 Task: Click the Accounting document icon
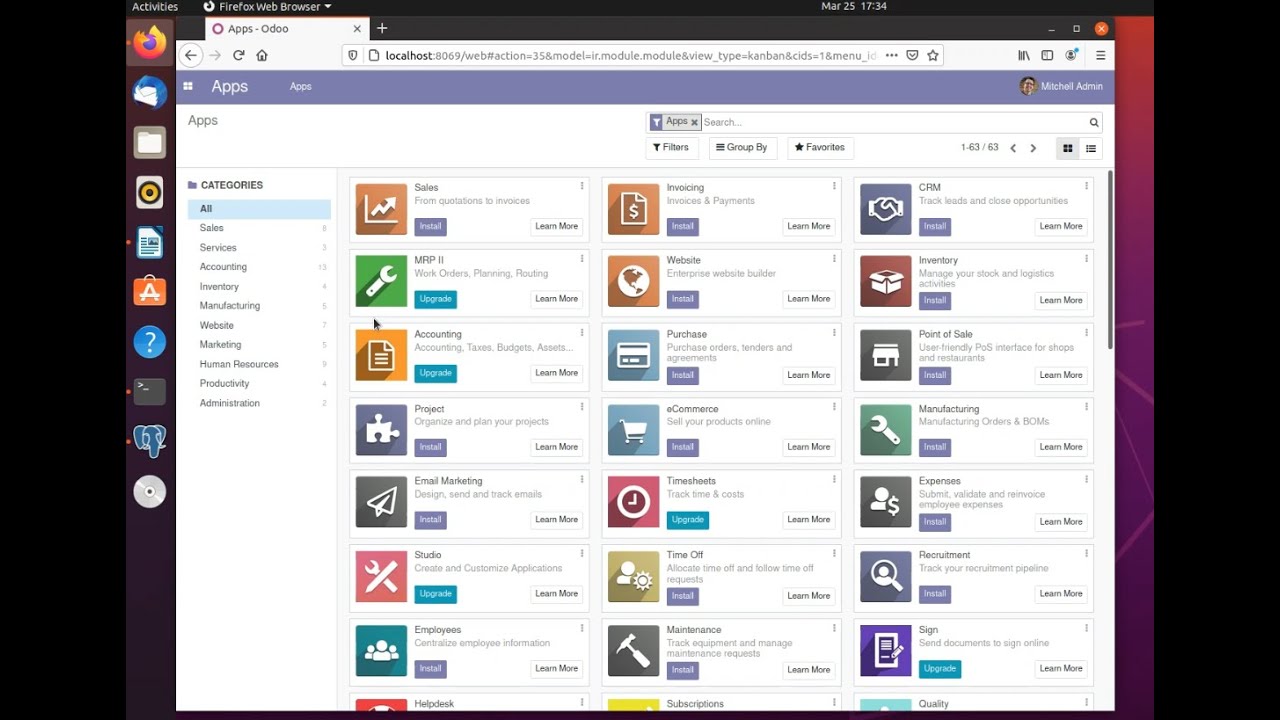(381, 355)
